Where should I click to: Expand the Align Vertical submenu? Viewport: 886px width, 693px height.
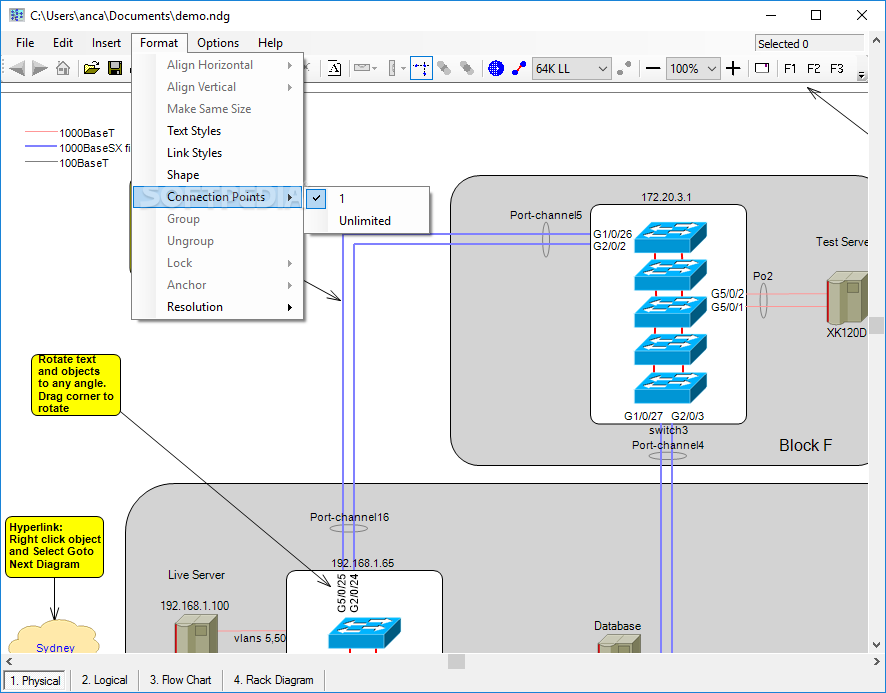point(218,87)
